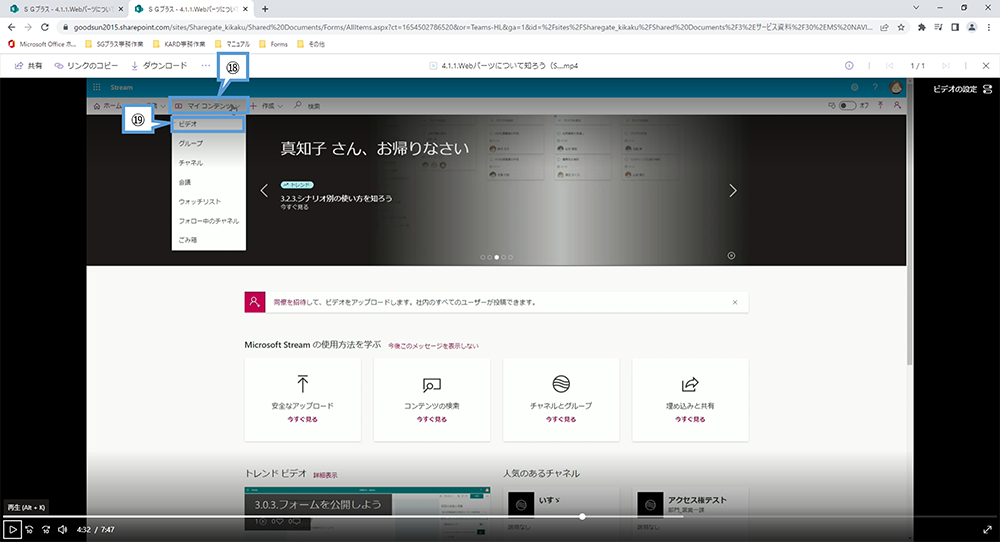Screen dimensions: 1000x542
Task: Click the Stream app launcher waffle icon
Action: pos(97,87)
